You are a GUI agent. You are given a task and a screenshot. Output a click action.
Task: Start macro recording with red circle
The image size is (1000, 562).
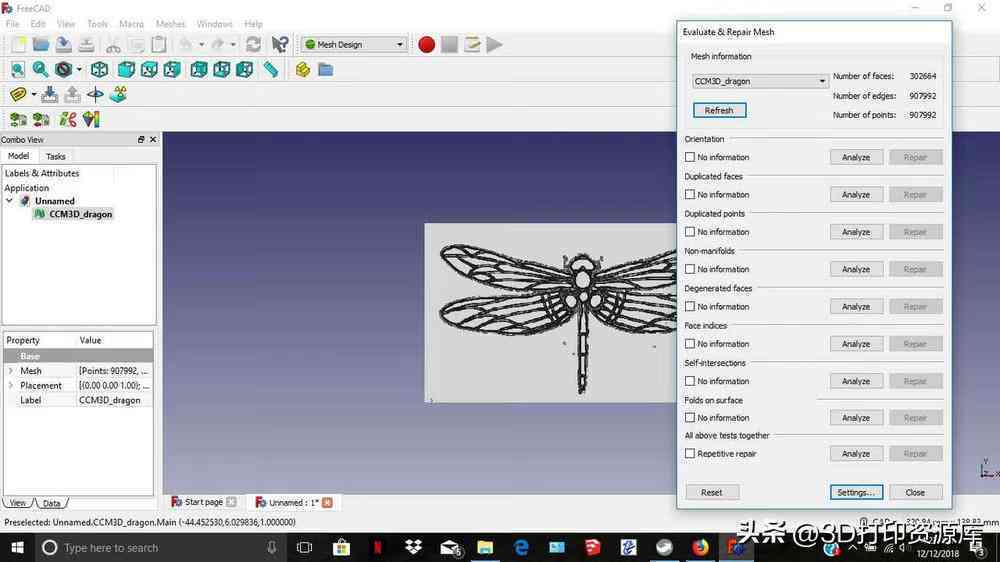click(x=427, y=44)
